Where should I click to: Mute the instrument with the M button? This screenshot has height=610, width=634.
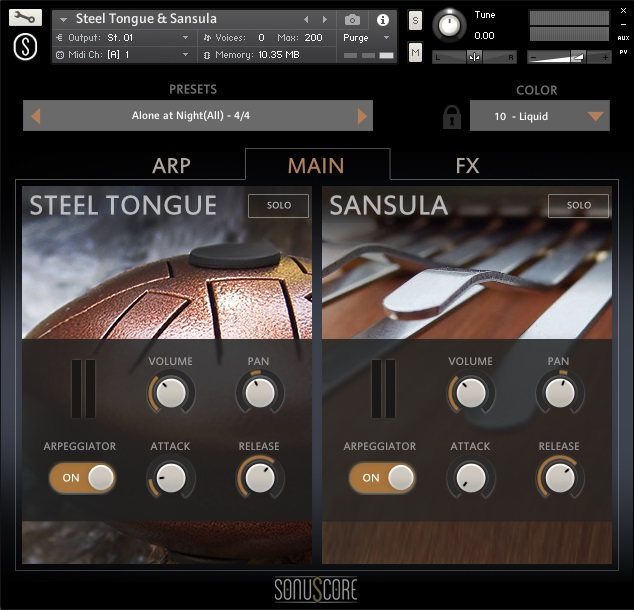tap(415, 52)
